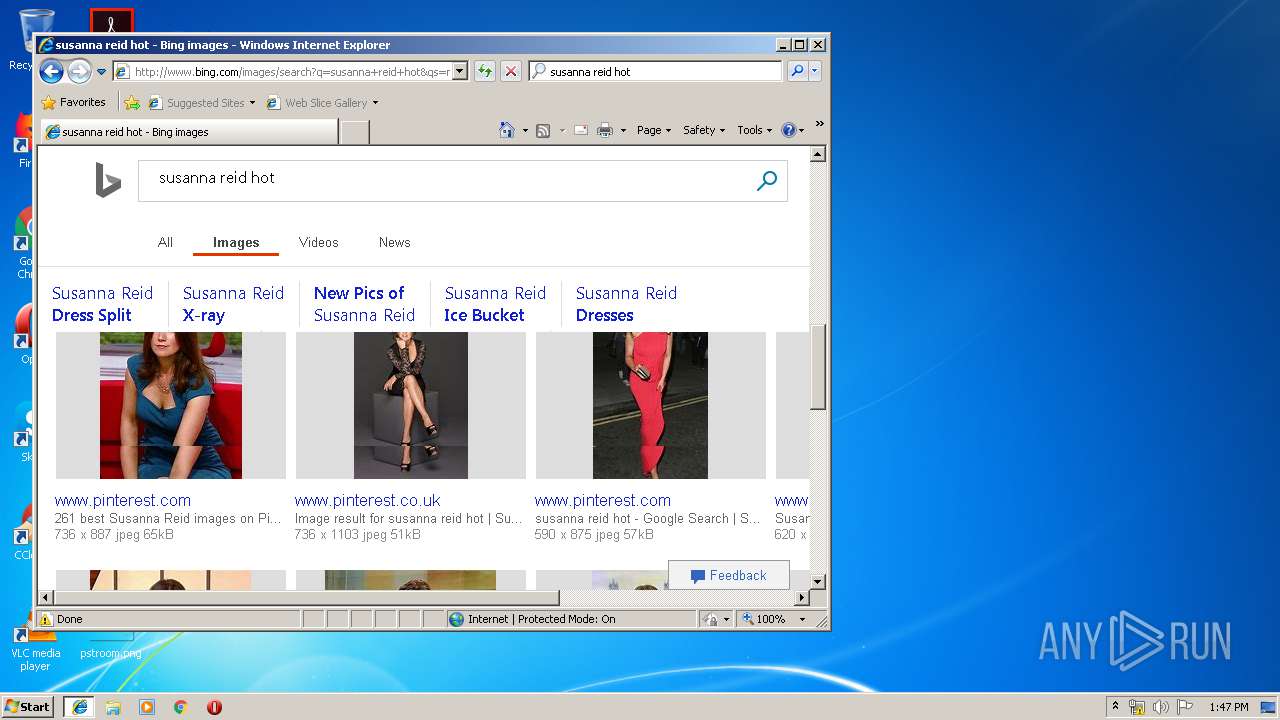The height and width of the screenshot is (720, 1280).
Task: Expand the address bar history dropdown
Action: pyautogui.click(x=460, y=71)
